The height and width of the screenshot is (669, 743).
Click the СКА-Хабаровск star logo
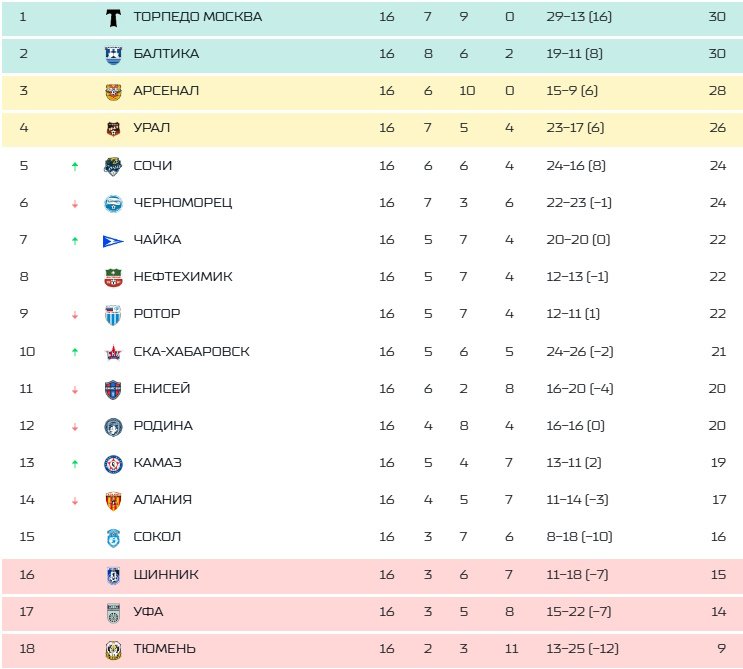113,352
